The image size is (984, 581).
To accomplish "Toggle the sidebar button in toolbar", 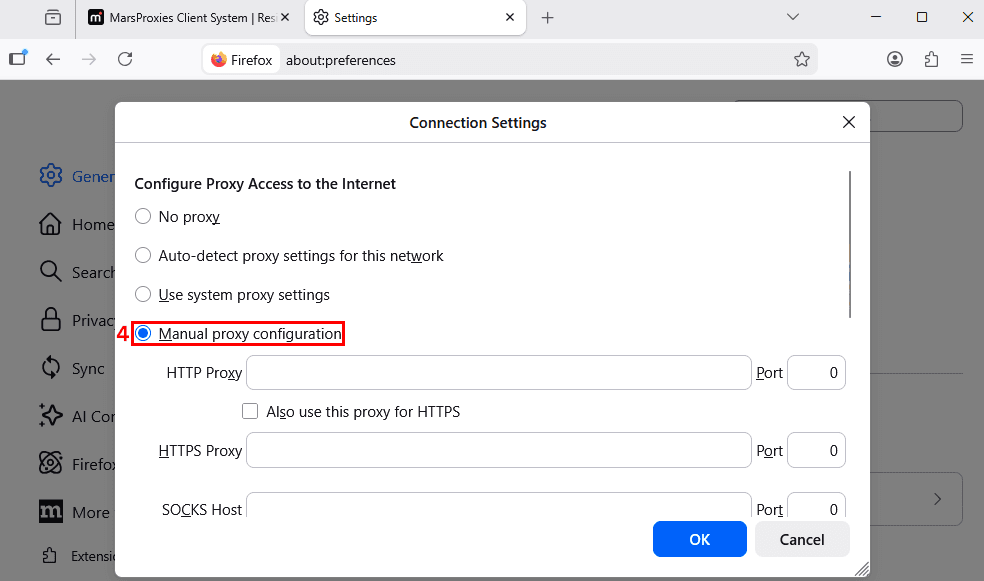I will (18, 58).
